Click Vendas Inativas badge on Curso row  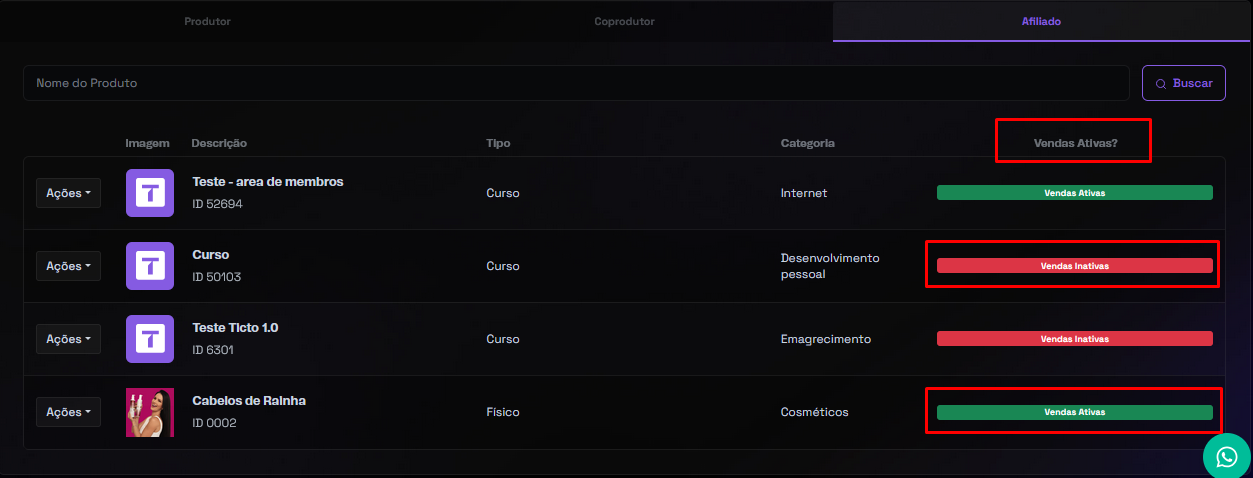coord(1074,266)
